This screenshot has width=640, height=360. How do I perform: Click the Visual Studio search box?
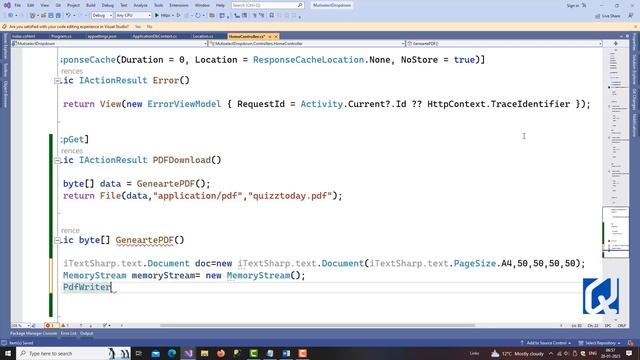[267, 5]
